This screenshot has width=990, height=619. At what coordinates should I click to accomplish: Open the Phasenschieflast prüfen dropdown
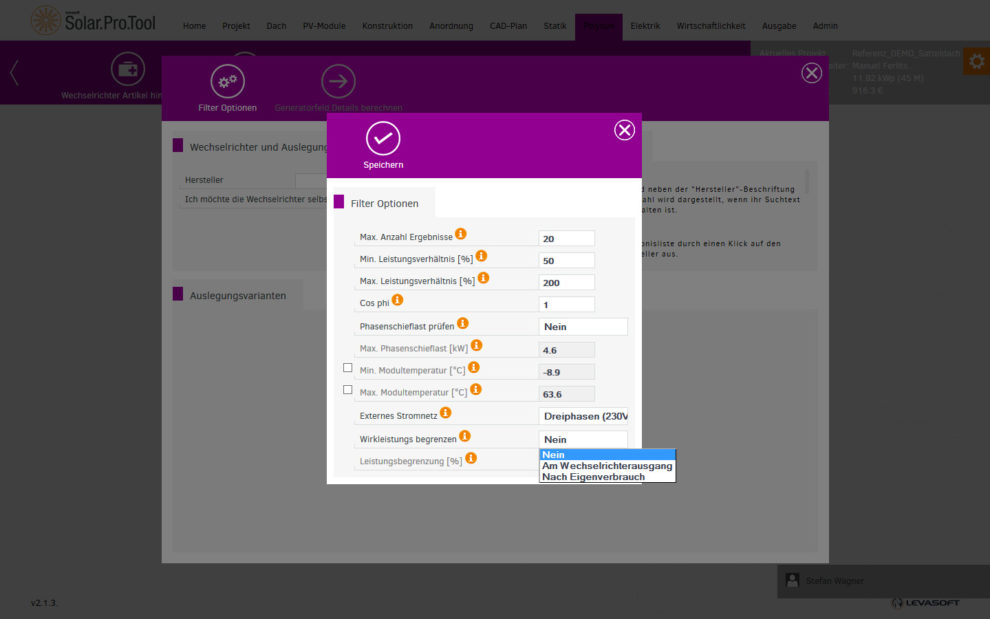(x=583, y=327)
